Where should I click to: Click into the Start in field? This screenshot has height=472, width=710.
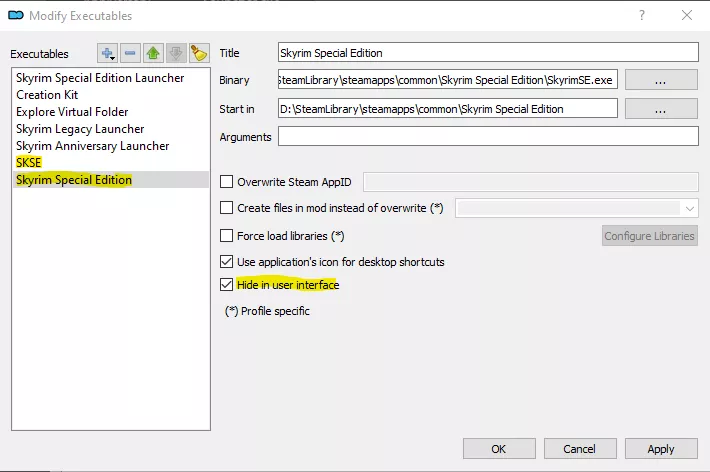coord(448,109)
